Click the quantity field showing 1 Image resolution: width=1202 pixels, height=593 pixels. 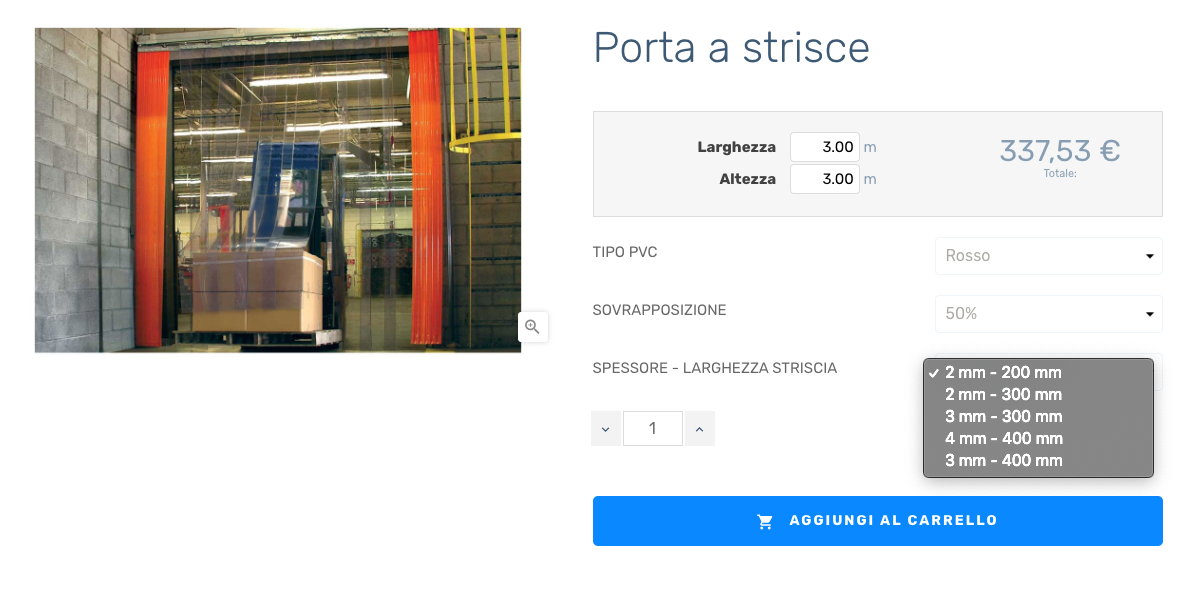(x=653, y=428)
